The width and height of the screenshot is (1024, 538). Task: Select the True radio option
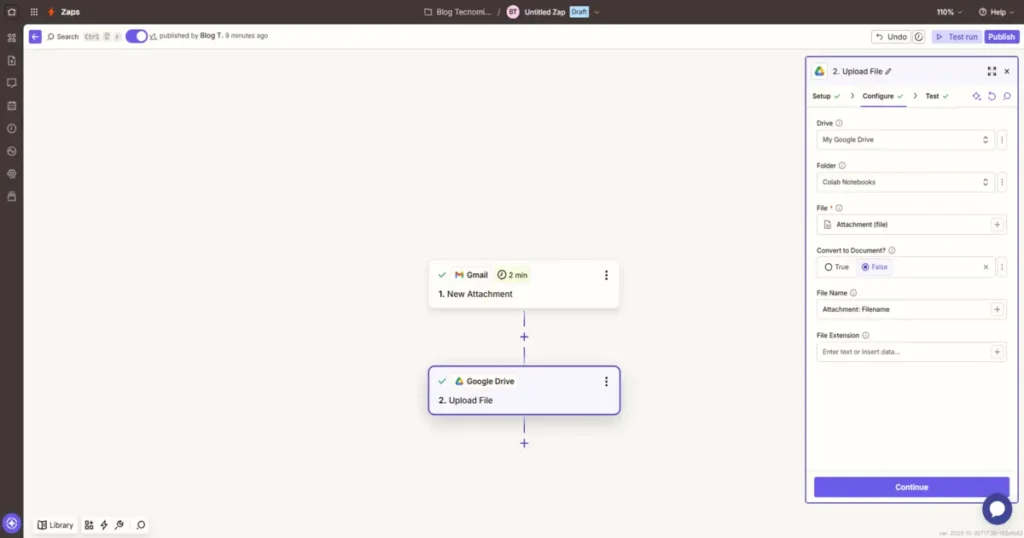pyautogui.click(x=837, y=267)
